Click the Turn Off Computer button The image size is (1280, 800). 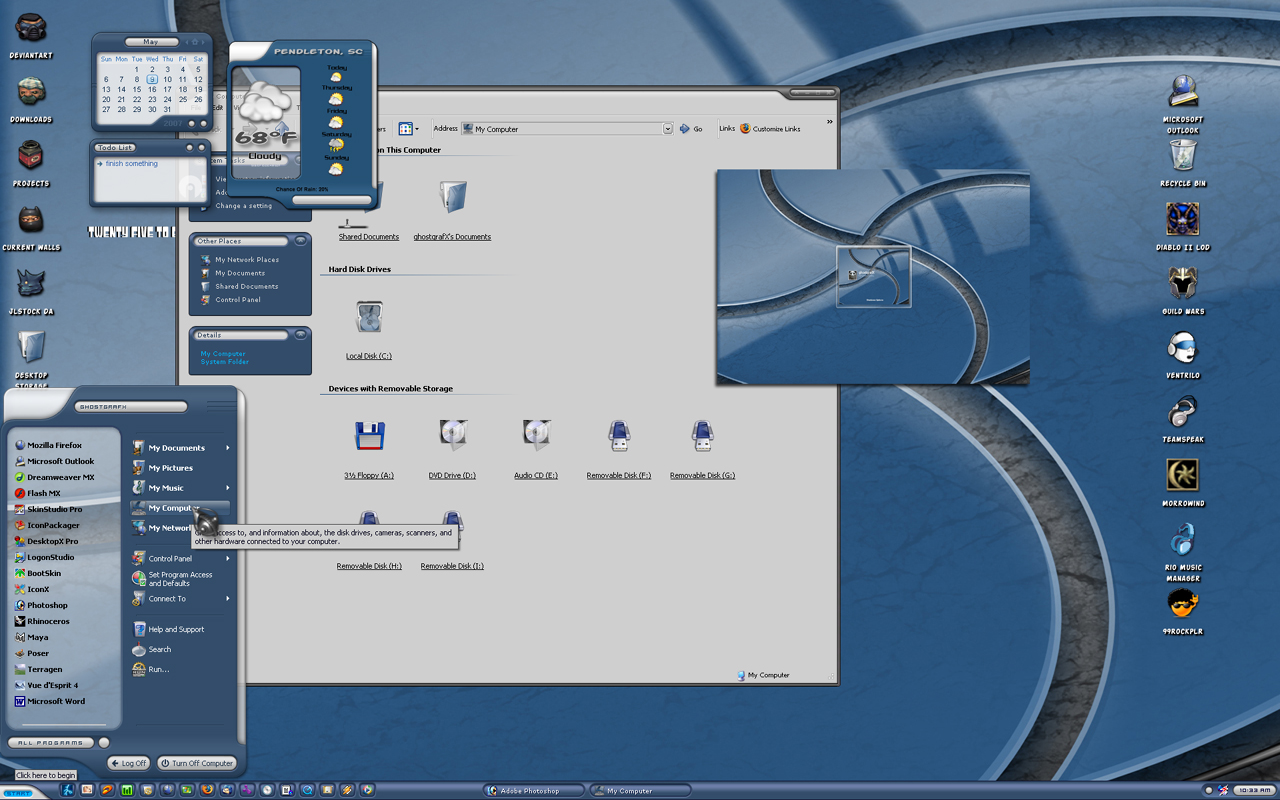[x=197, y=763]
